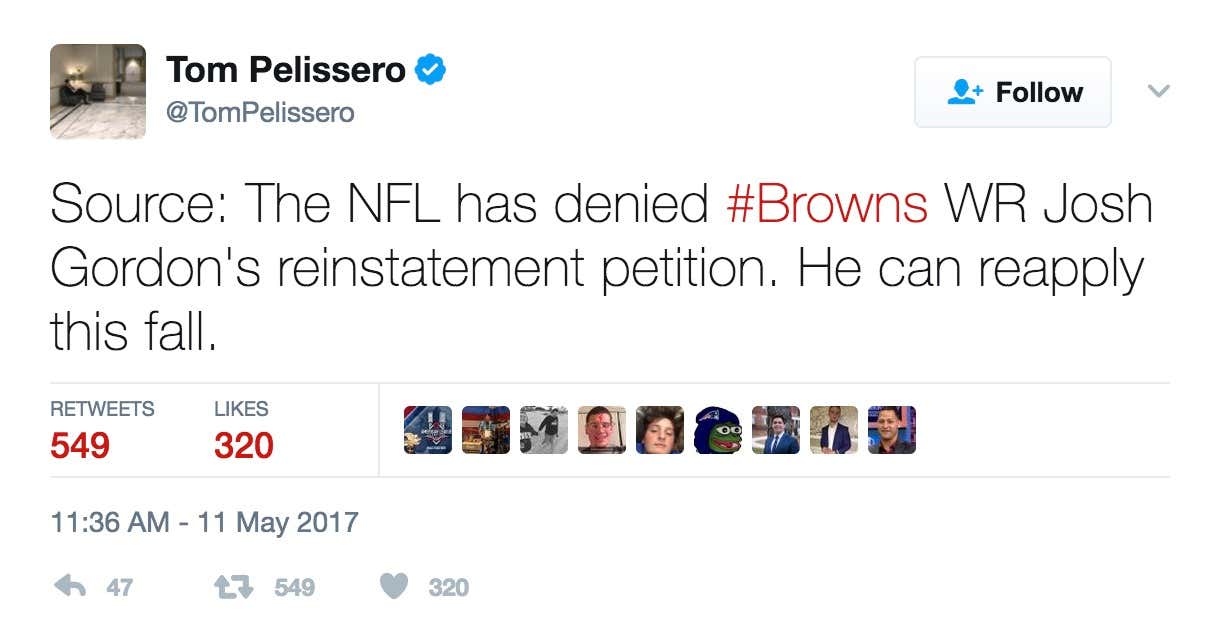Select the Pepe frog liker avatar
The width and height of the screenshot is (1212, 630).
718,430
